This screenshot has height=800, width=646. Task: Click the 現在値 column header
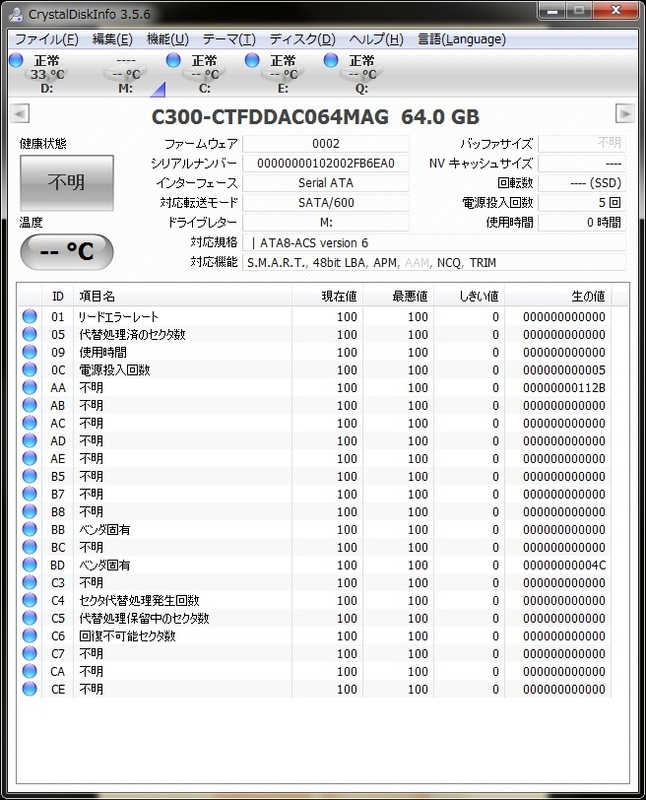[x=327, y=296]
